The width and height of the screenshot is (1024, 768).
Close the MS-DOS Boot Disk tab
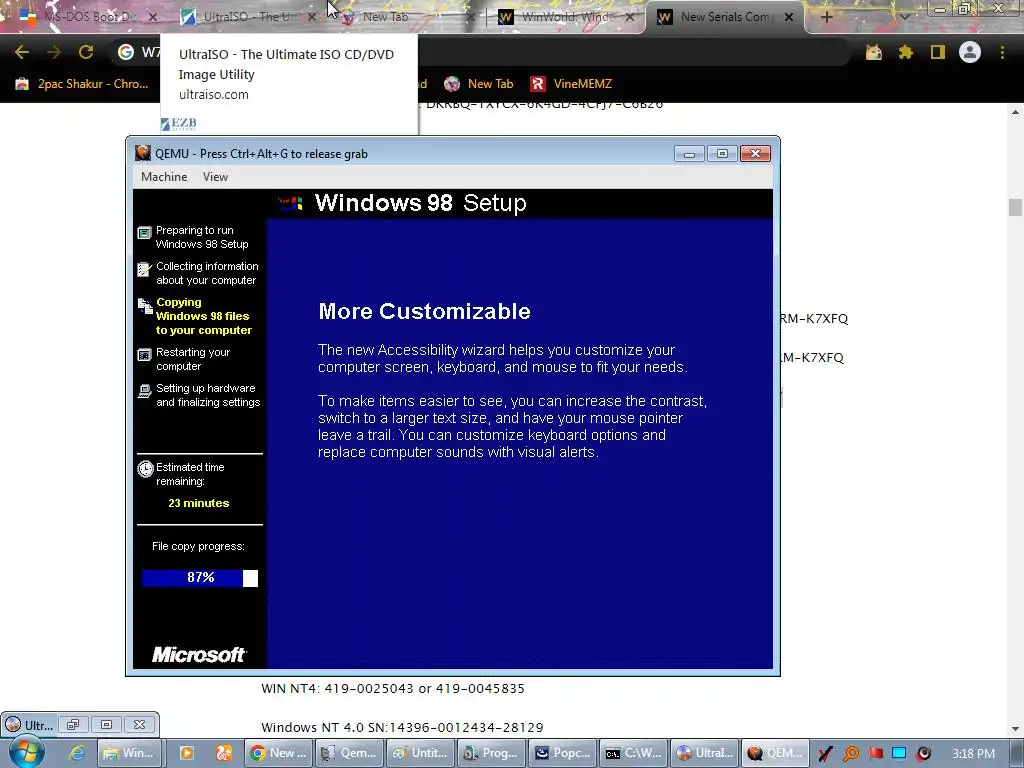click(153, 17)
